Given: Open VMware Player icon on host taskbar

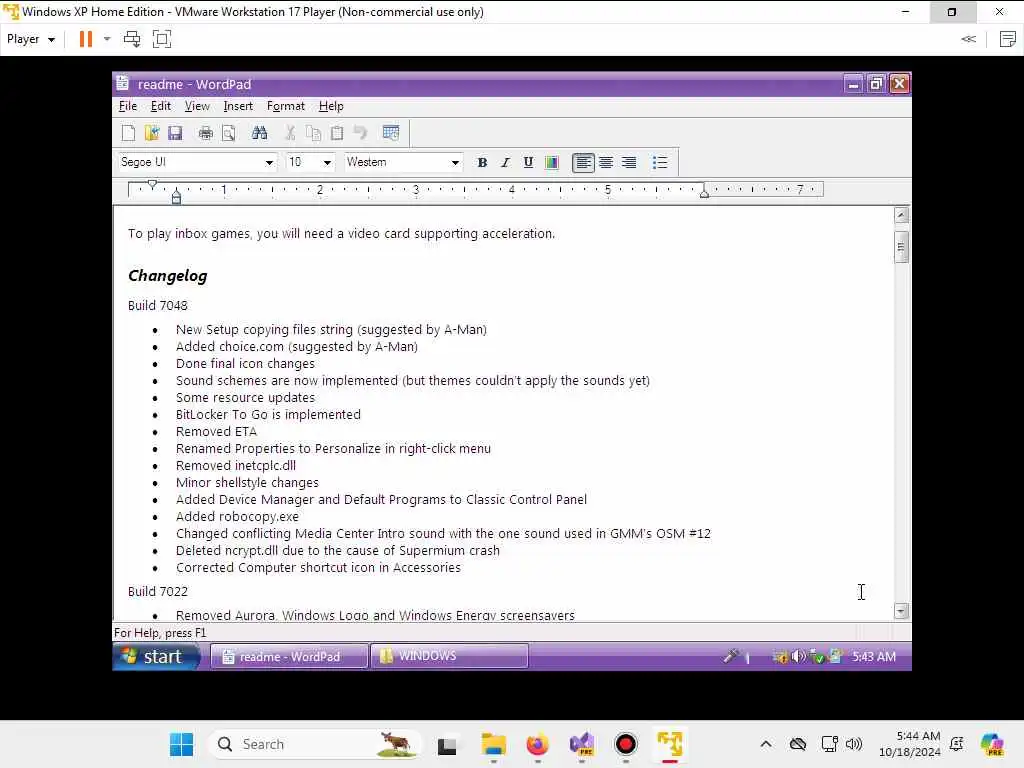Looking at the screenshot, I should [x=669, y=744].
